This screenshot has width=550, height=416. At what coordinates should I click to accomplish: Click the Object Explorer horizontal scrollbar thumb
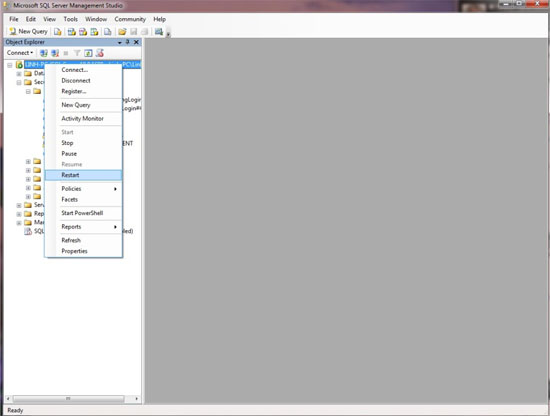[68, 399]
